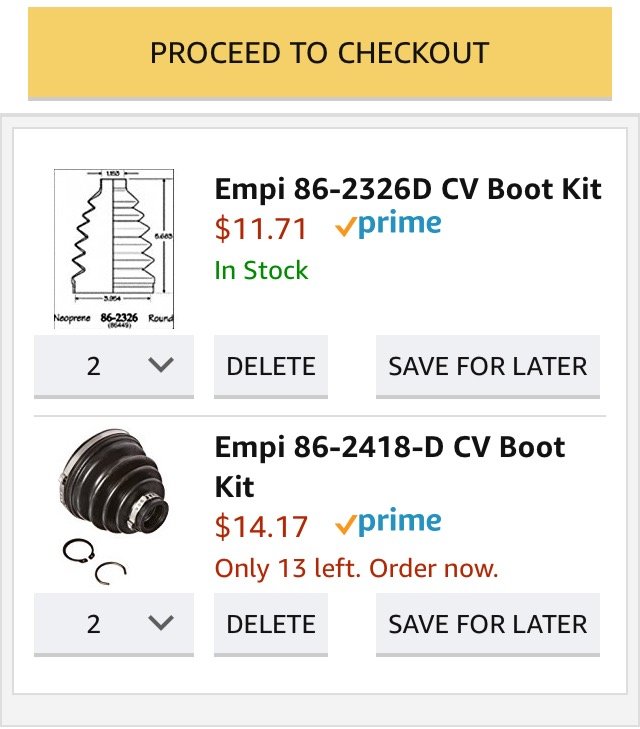Delete the Empi 86-2418-D CV Boot Kit
Screen dimensions: 640x729
click(271, 624)
